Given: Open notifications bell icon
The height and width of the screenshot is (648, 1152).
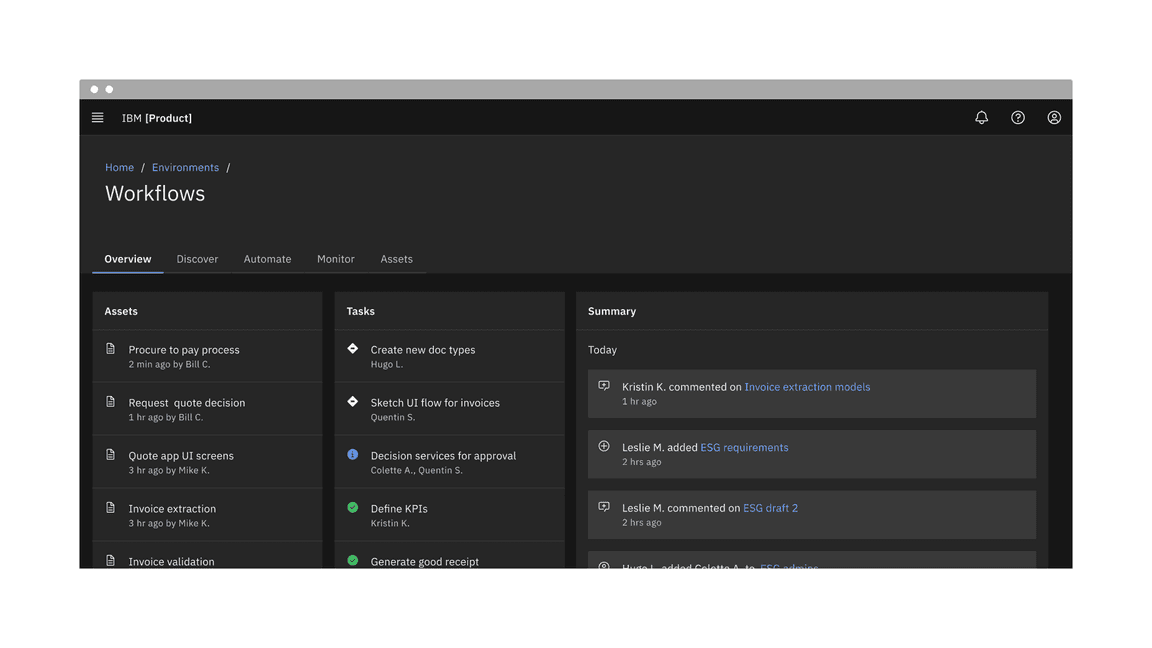Looking at the screenshot, I should pos(981,118).
